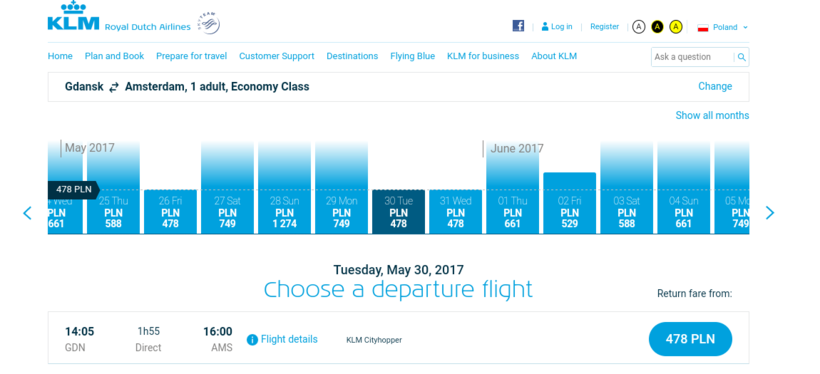This screenshot has width=820, height=374.
Task: Click Show all months link
Action: coord(712,115)
